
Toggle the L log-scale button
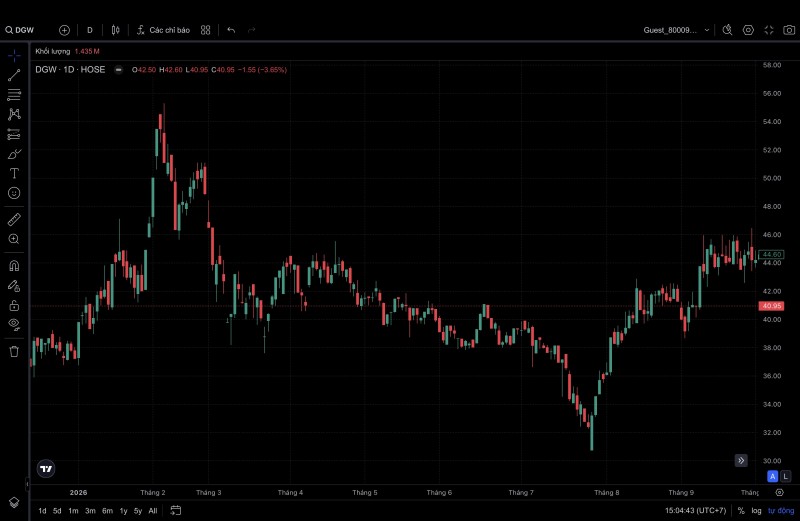point(786,476)
